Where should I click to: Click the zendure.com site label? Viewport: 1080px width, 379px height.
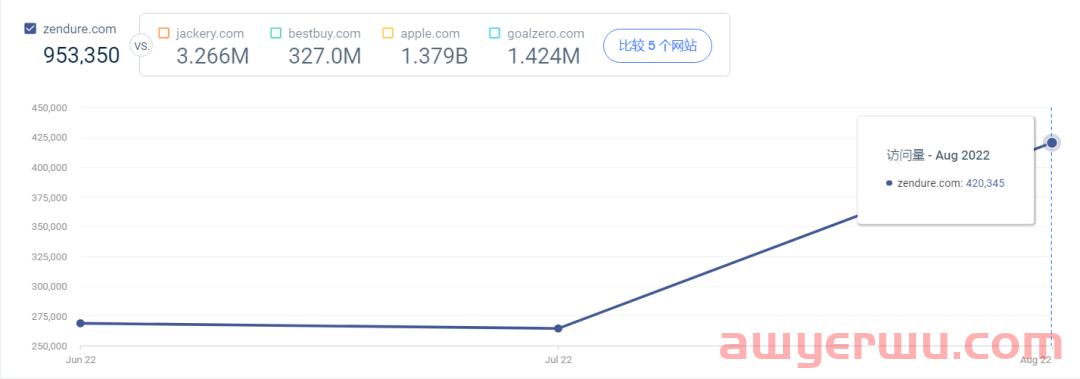pyautogui.click(x=79, y=29)
